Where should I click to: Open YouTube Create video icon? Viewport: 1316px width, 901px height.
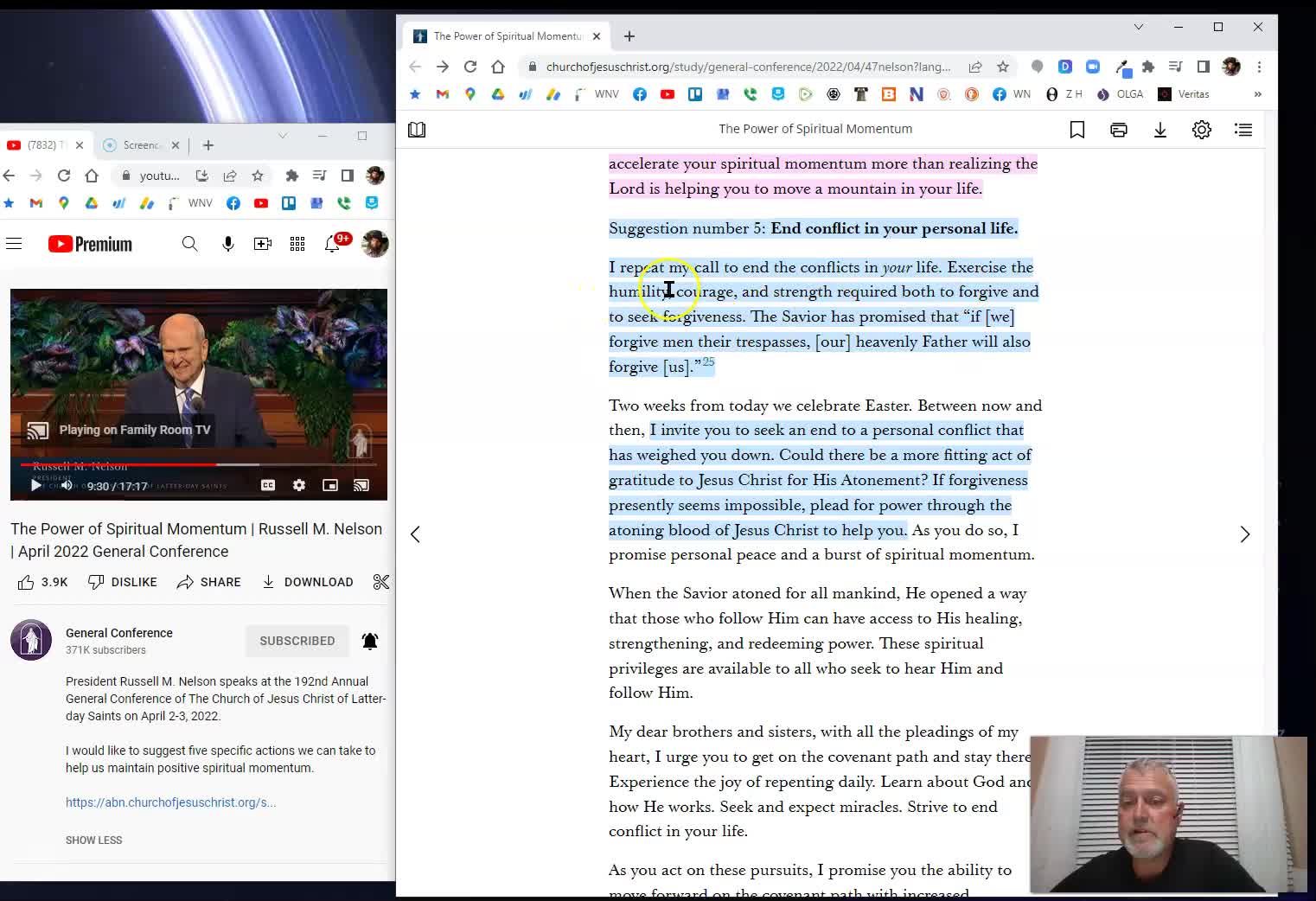(x=263, y=245)
